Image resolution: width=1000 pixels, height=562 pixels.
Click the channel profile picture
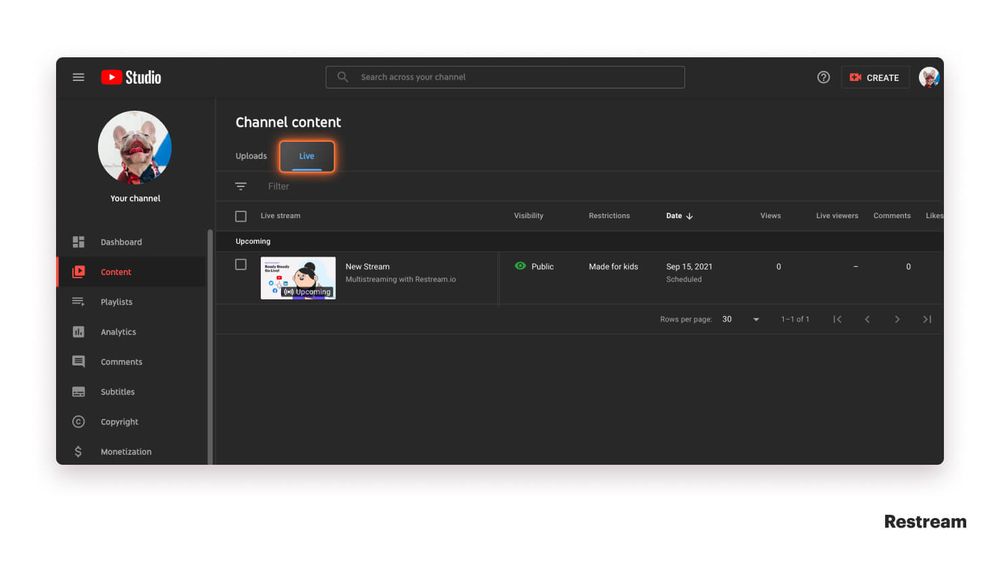(135, 147)
